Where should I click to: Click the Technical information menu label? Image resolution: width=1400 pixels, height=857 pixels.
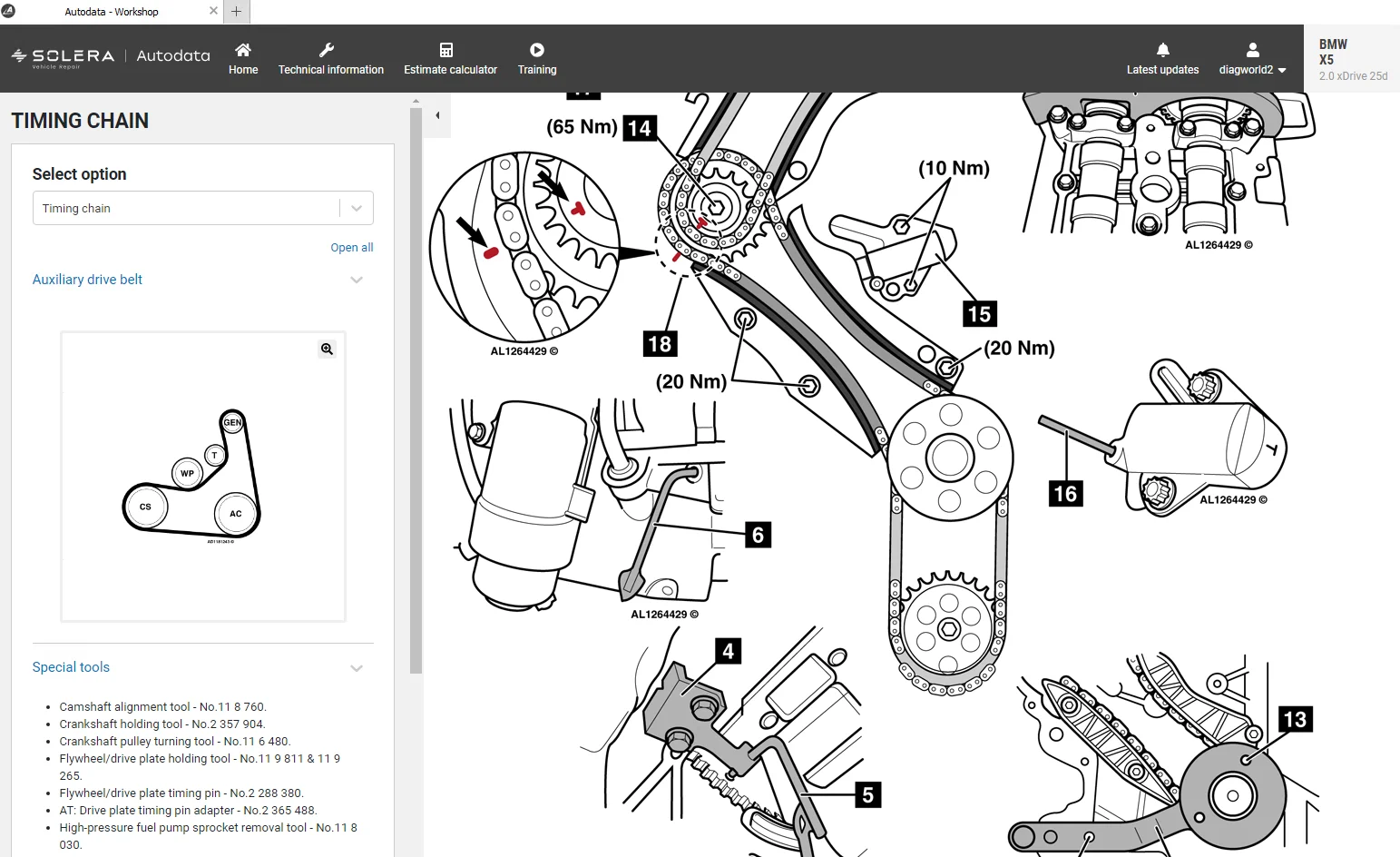tap(331, 70)
